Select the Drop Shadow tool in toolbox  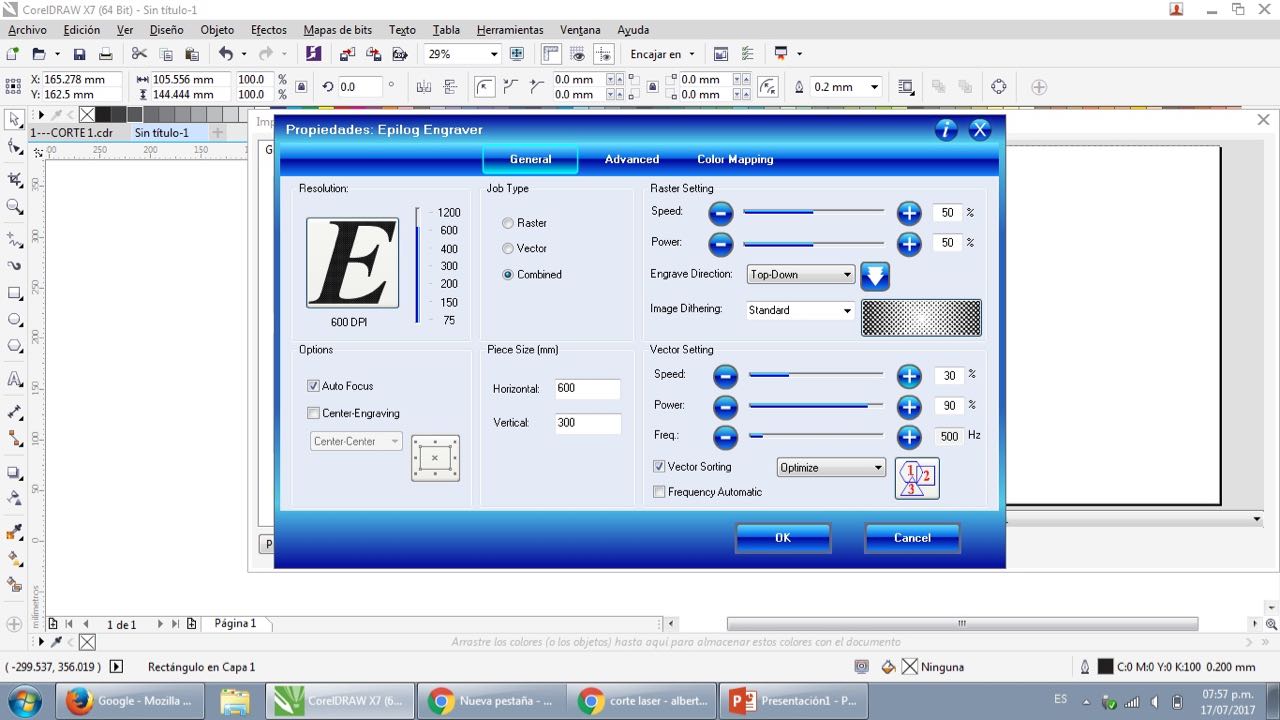coord(14,472)
